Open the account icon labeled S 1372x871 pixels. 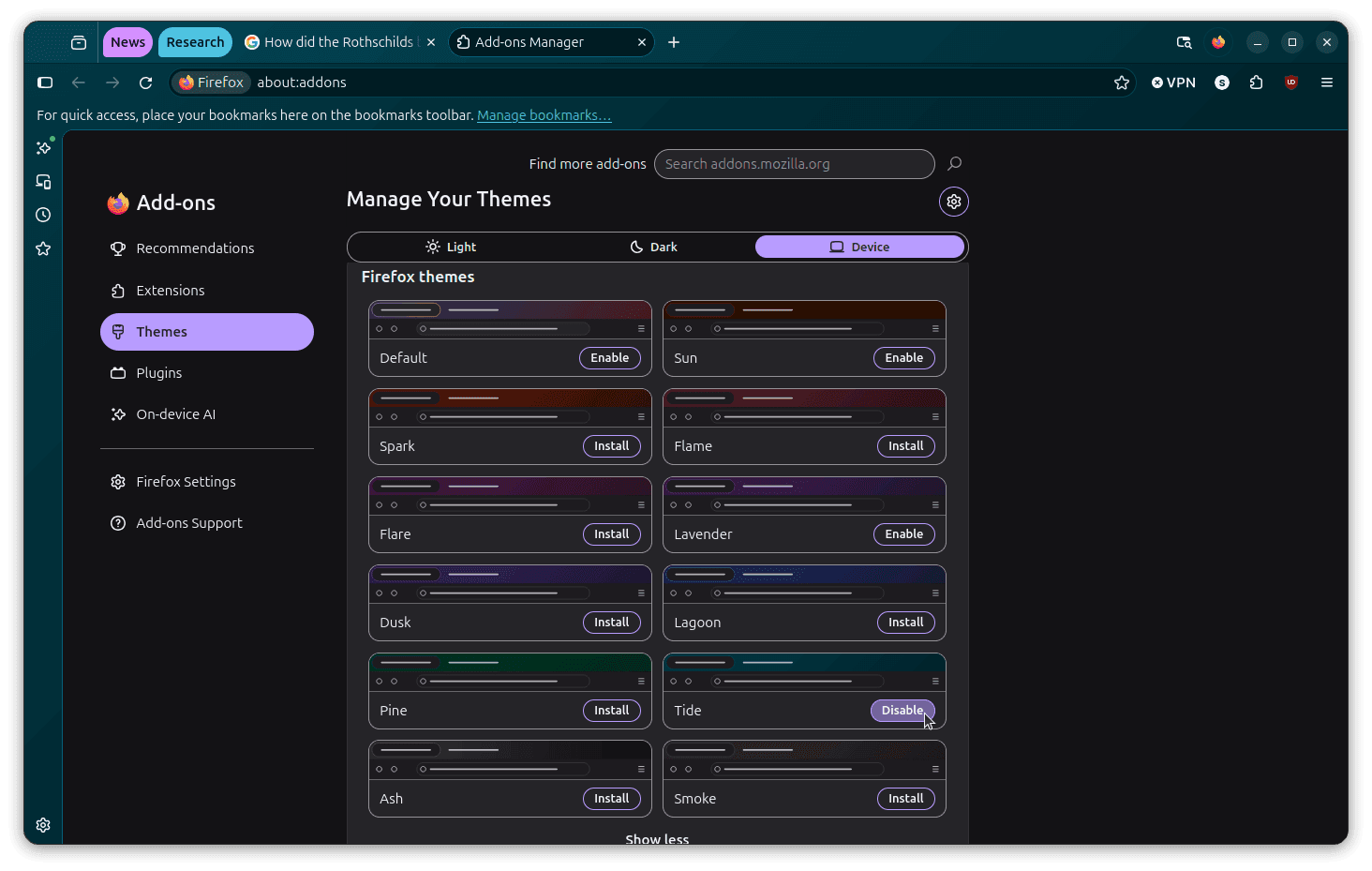1222,83
